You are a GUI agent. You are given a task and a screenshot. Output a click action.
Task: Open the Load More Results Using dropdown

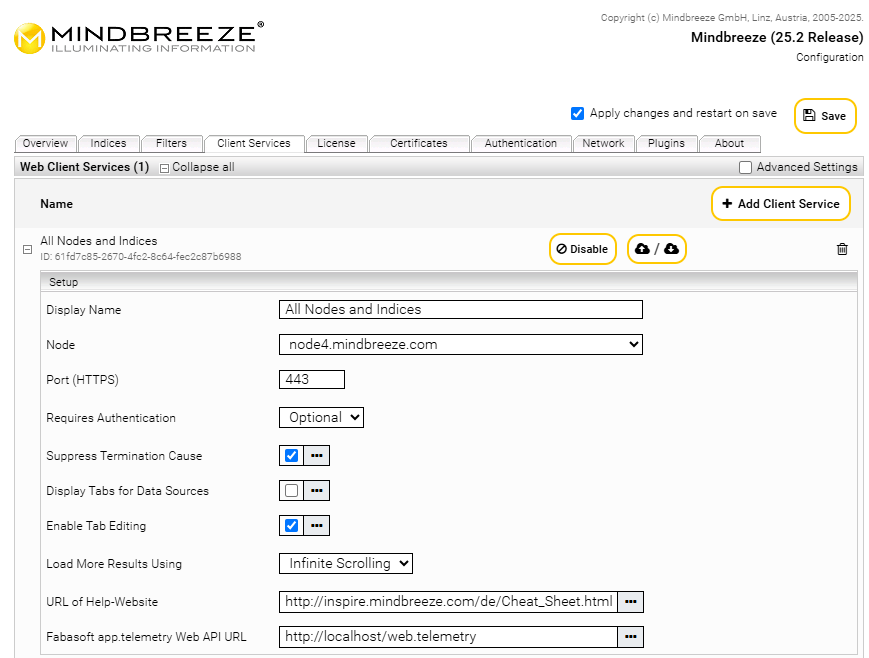(x=346, y=563)
